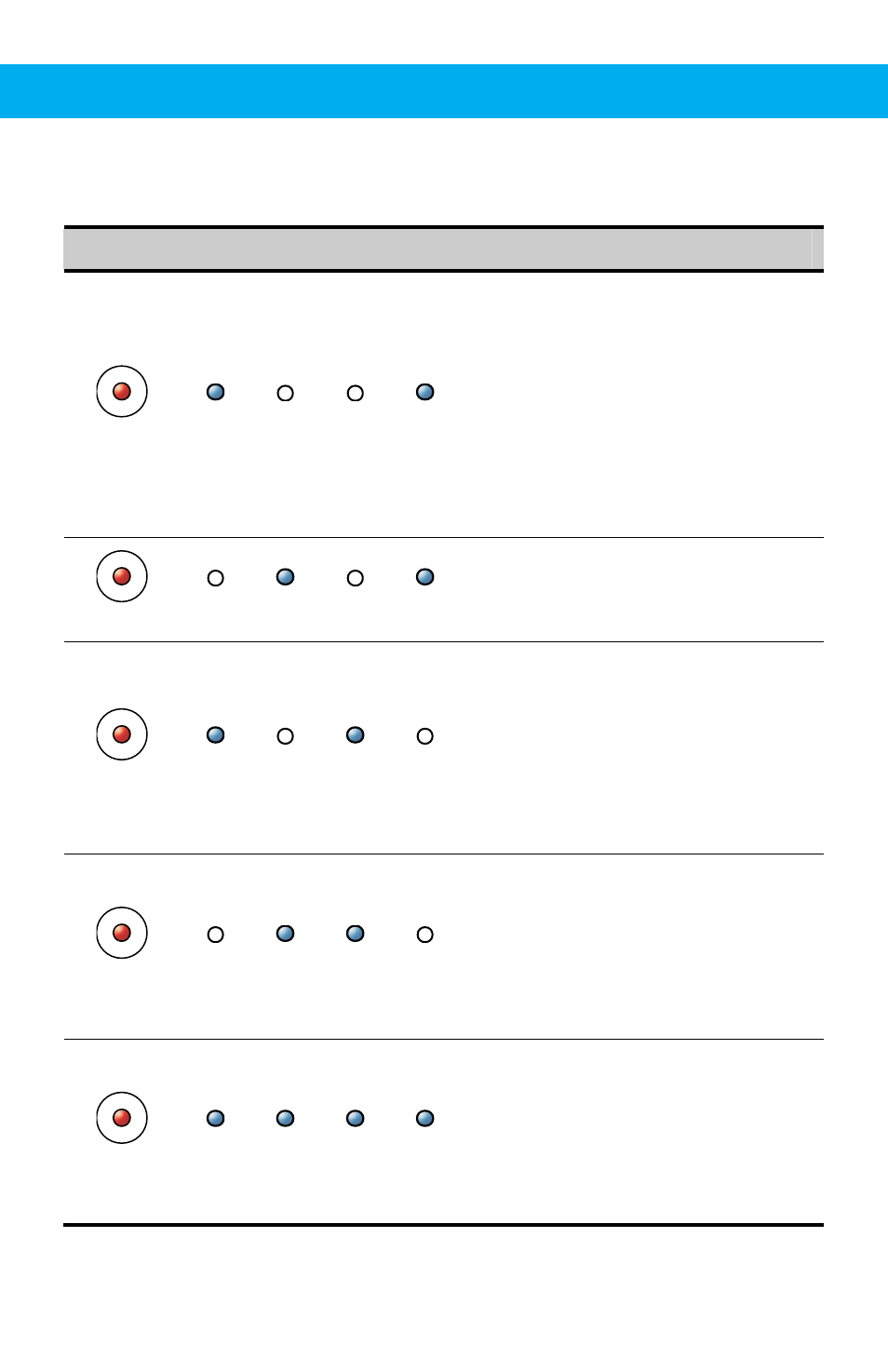Select first blue LED in the top row
888x1372 pixels.
tap(216, 392)
